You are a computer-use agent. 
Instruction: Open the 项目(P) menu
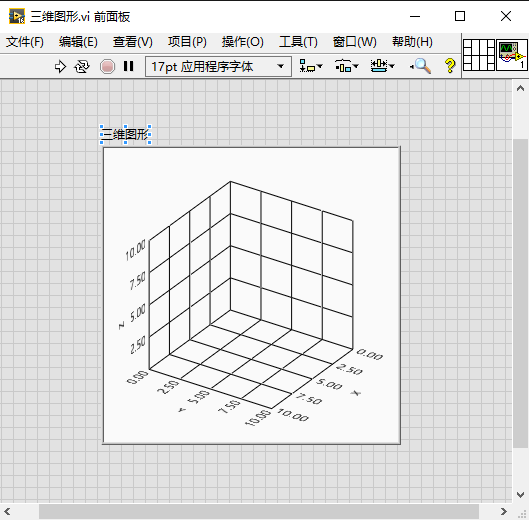pyautogui.click(x=187, y=42)
